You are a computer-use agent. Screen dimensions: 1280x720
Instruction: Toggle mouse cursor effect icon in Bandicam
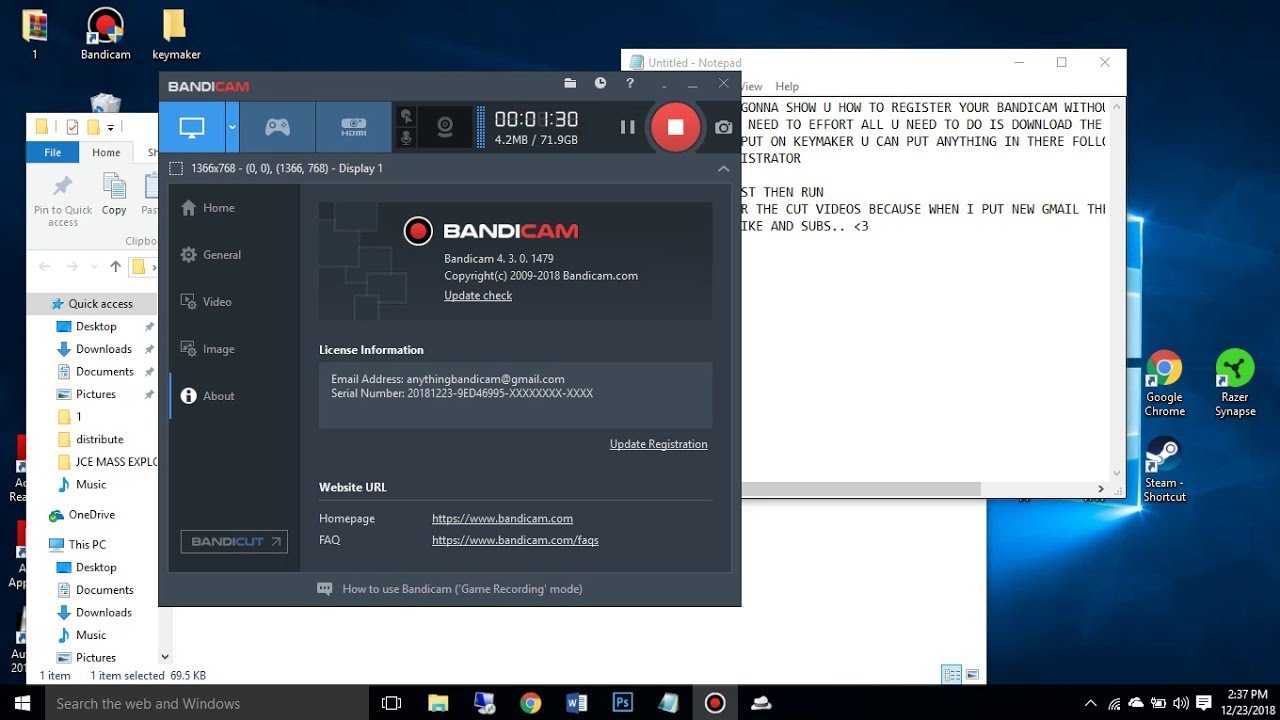407,116
